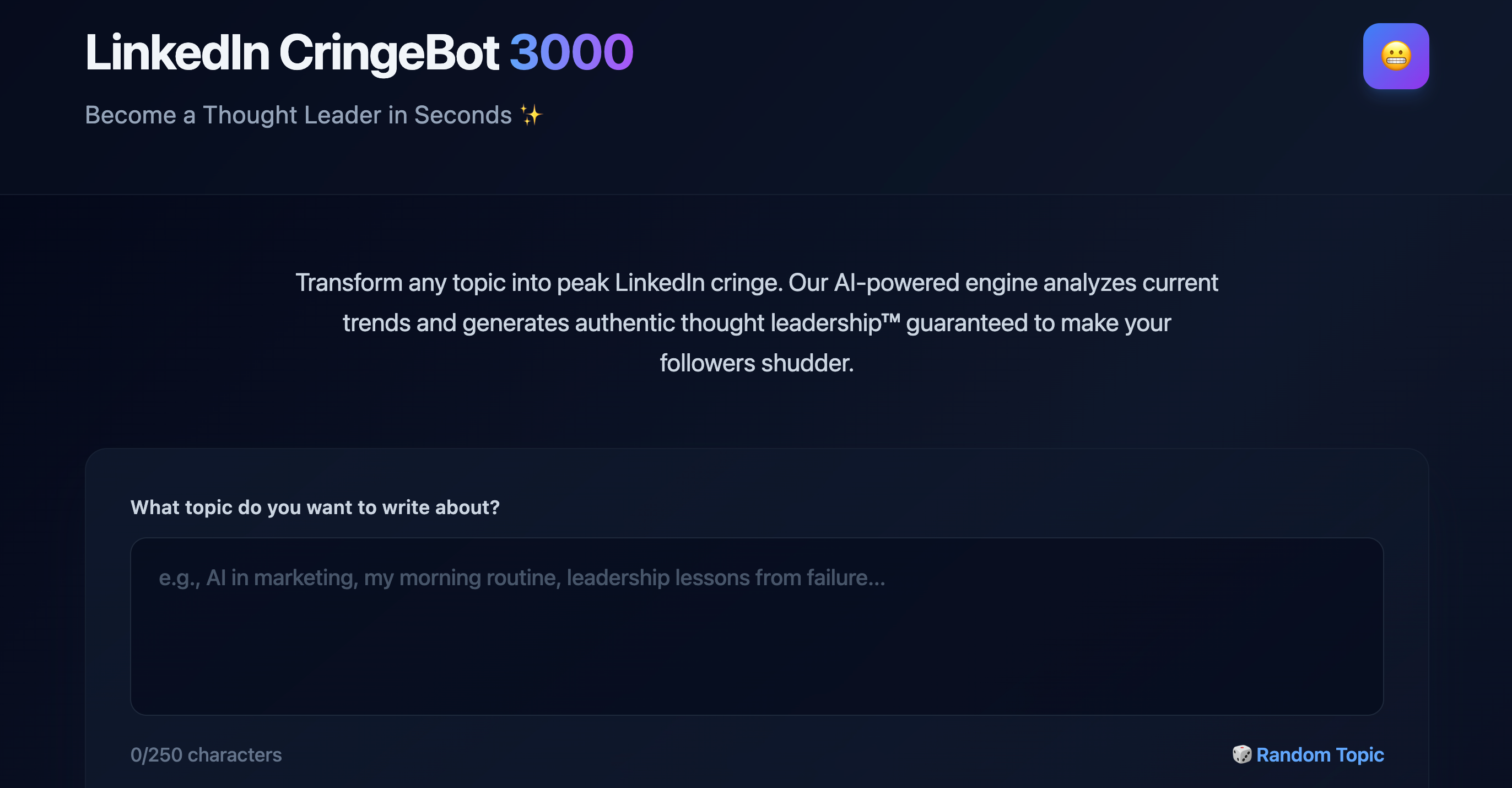
Task: Focus the topic text area
Action: point(756,646)
